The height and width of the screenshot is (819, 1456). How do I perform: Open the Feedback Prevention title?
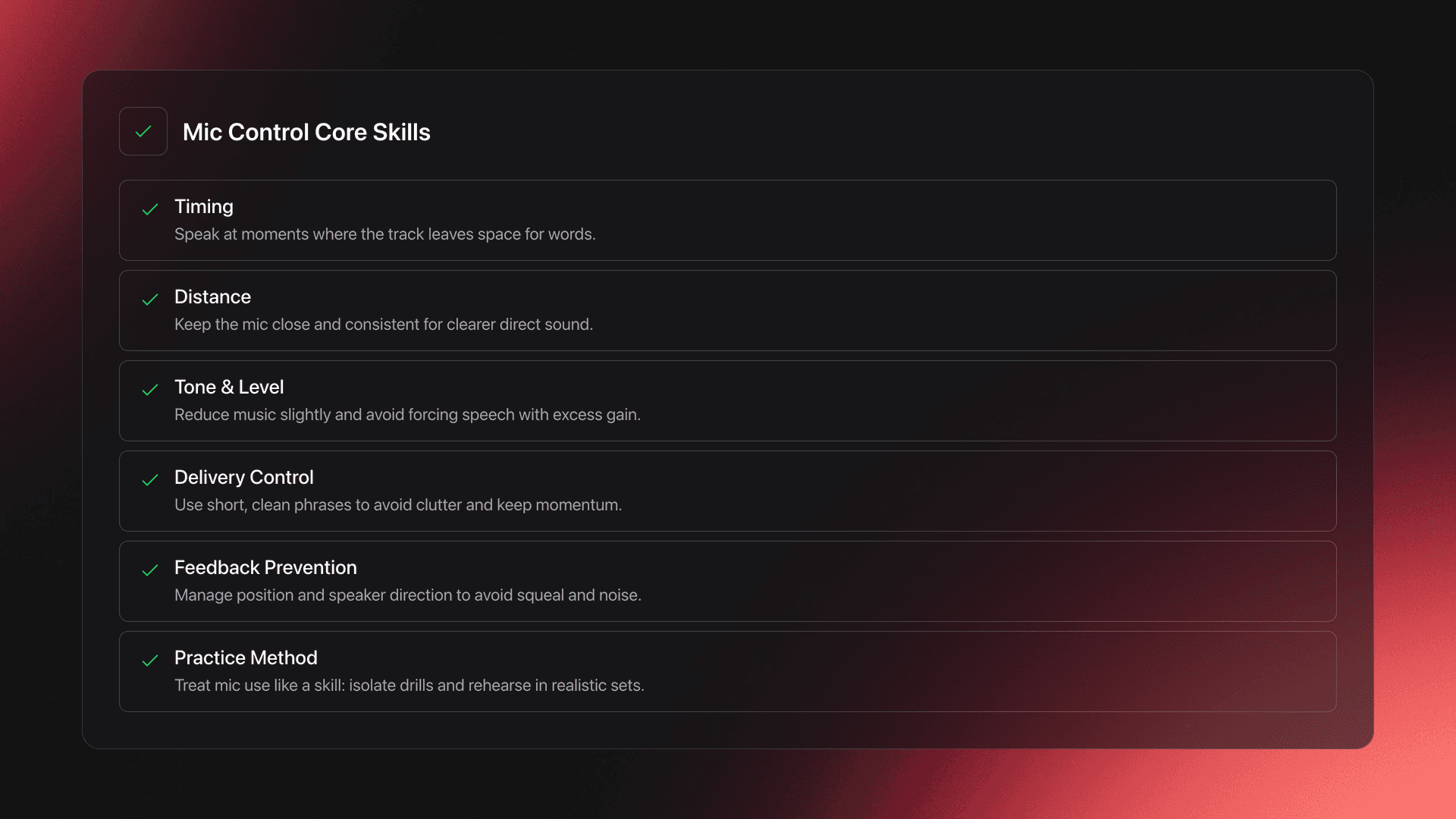[265, 567]
